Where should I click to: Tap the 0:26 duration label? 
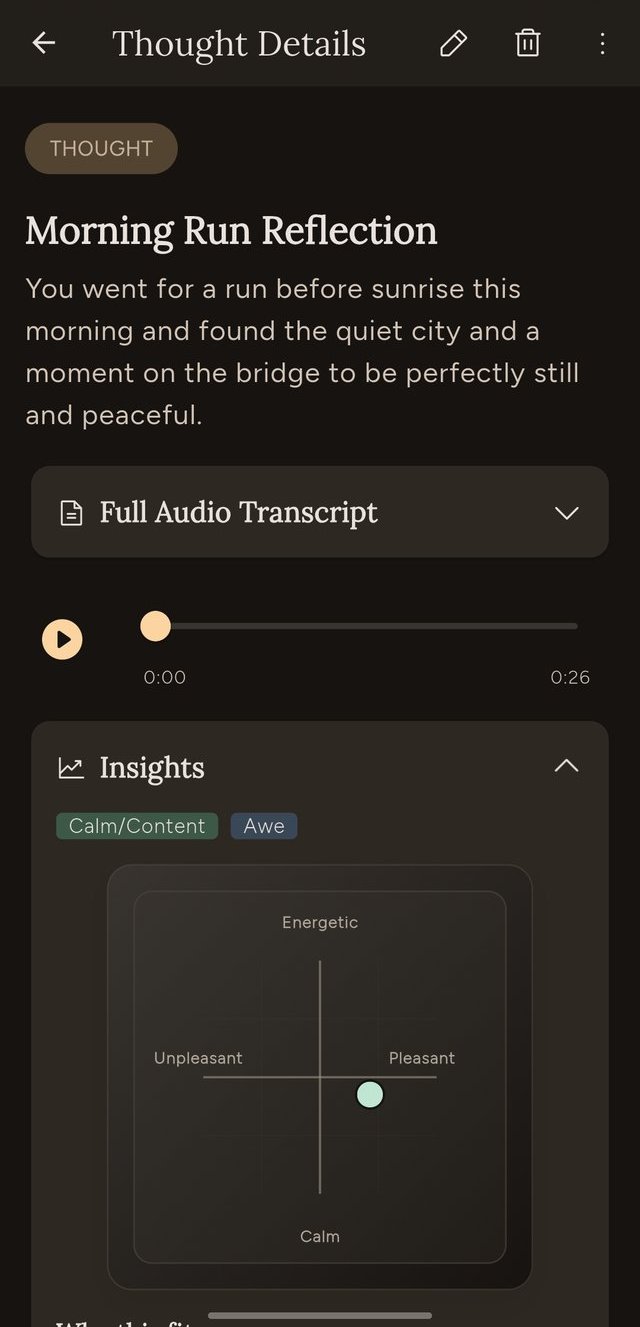coord(570,677)
